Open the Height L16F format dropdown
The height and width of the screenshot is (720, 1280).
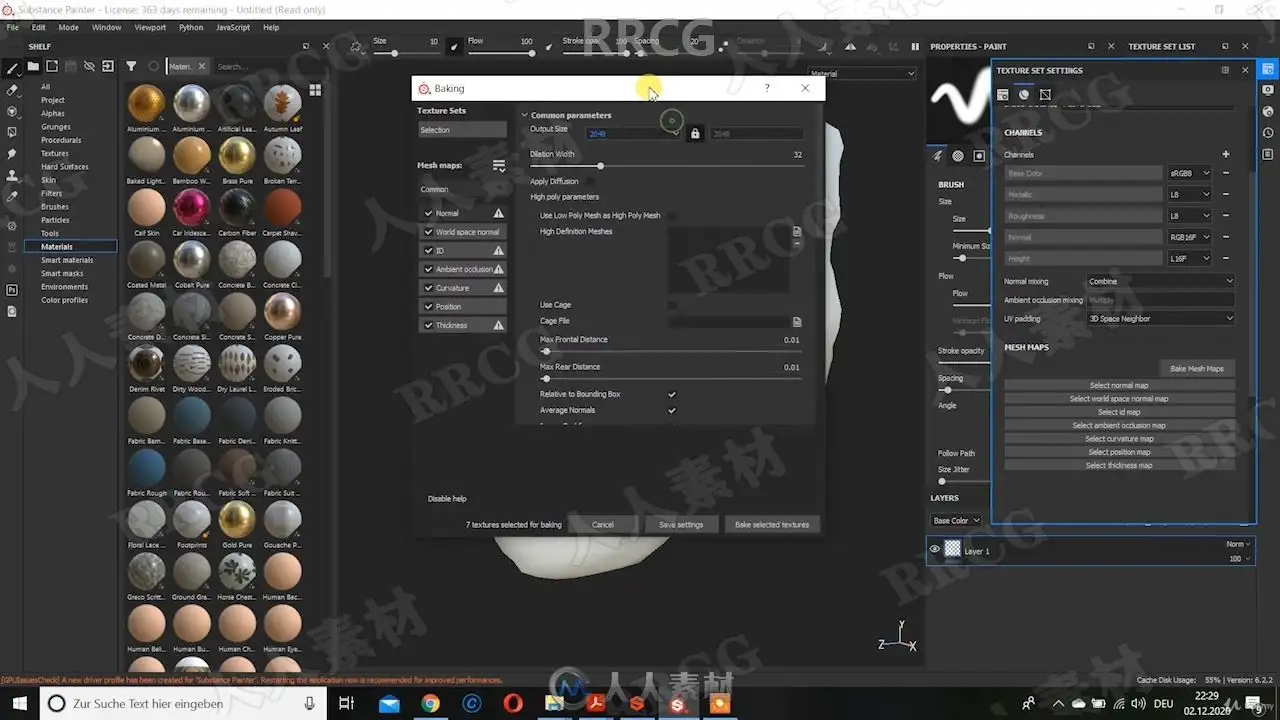pos(1190,258)
